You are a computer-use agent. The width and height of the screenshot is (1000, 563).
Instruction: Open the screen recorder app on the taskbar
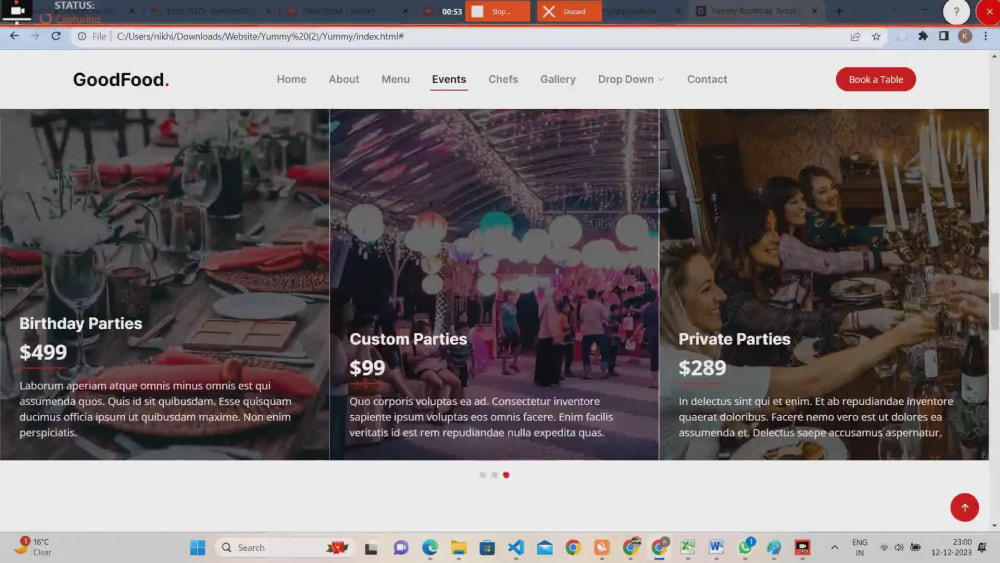[802, 547]
